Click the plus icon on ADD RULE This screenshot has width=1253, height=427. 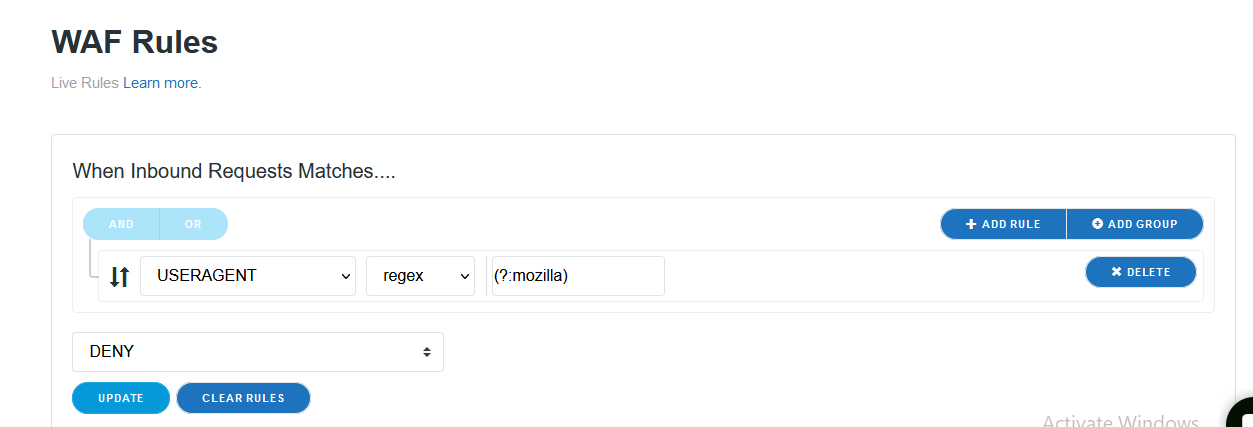971,224
